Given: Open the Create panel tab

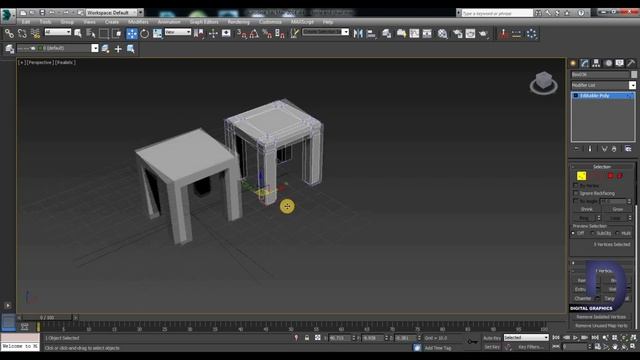Looking at the screenshot, I should click(573, 63).
